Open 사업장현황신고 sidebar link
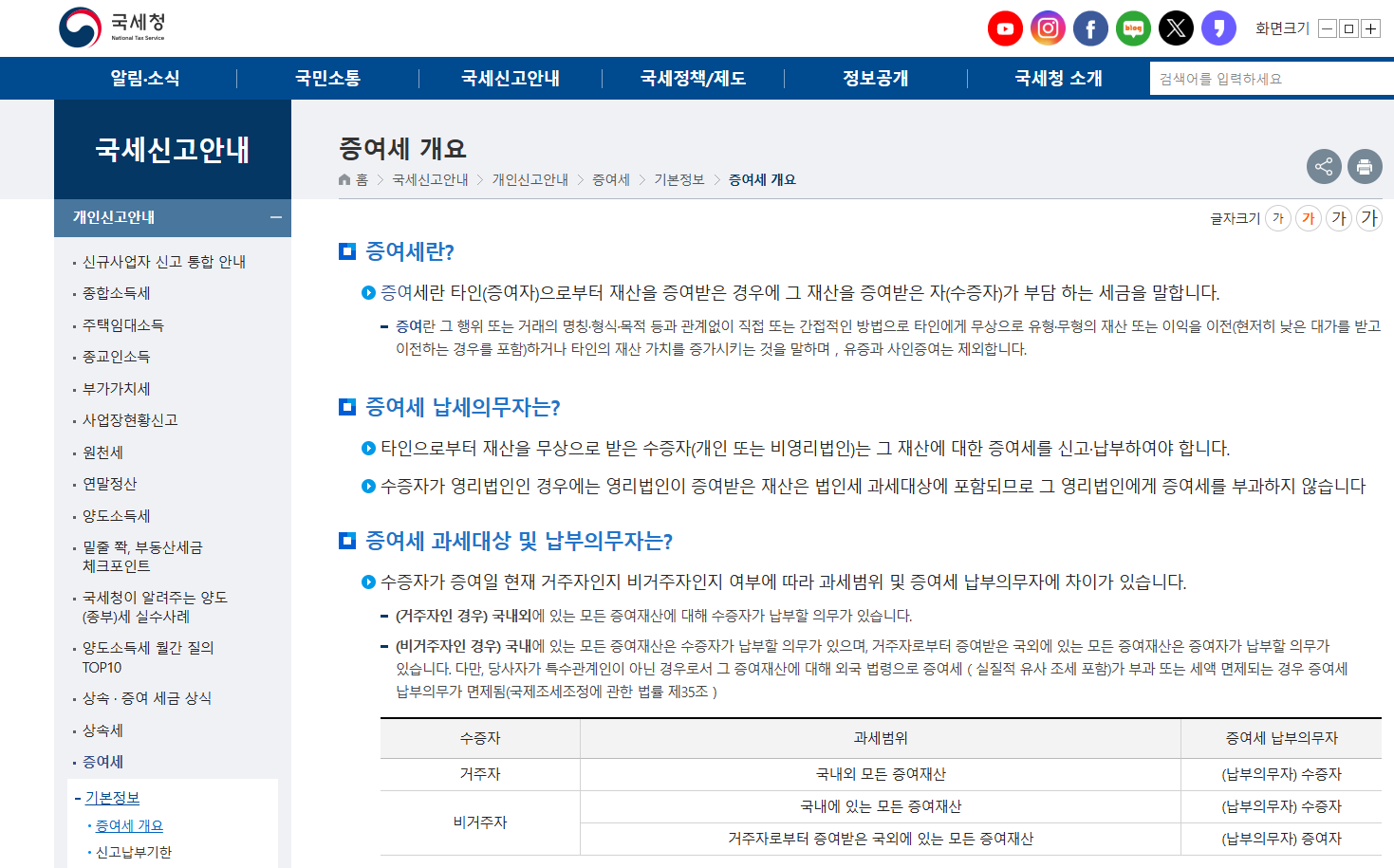Image resolution: width=1394 pixels, height=868 pixels. tap(130, 420)
